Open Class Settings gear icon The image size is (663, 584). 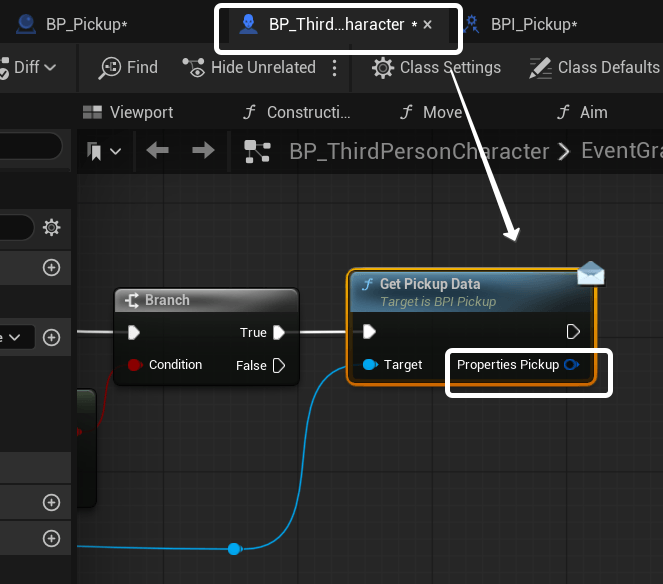(382, 68)
